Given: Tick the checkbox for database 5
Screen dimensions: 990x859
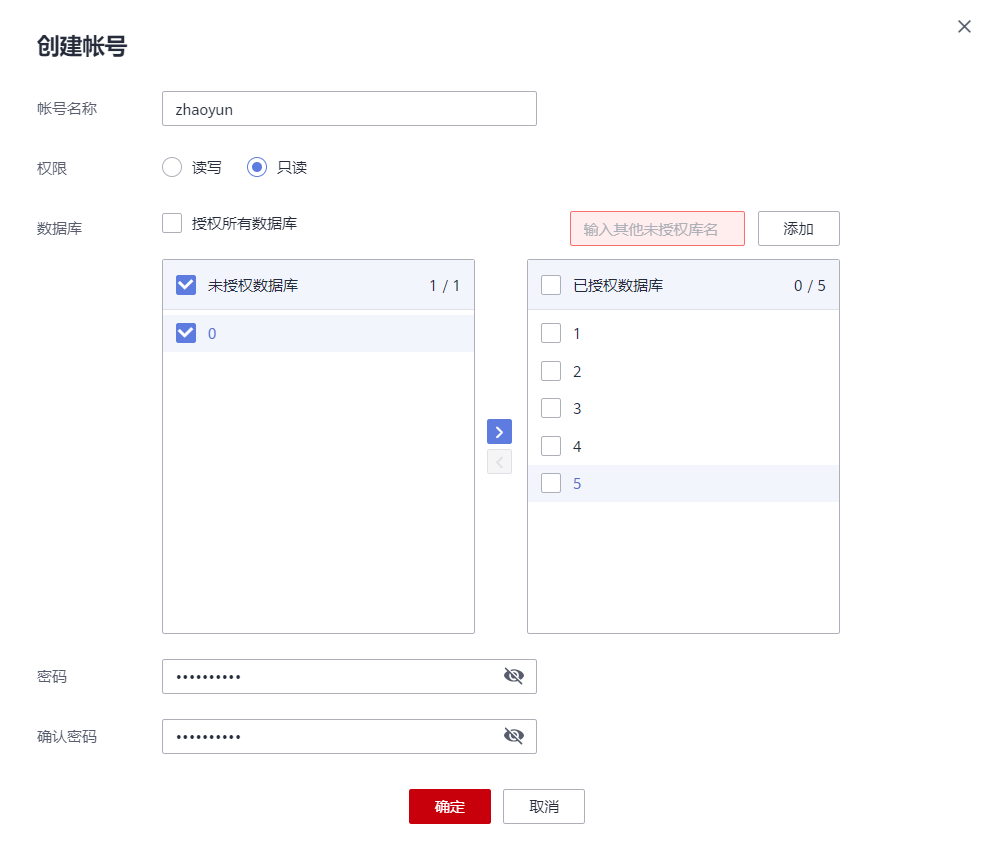Looking at the screenshot, I should 551,483.
